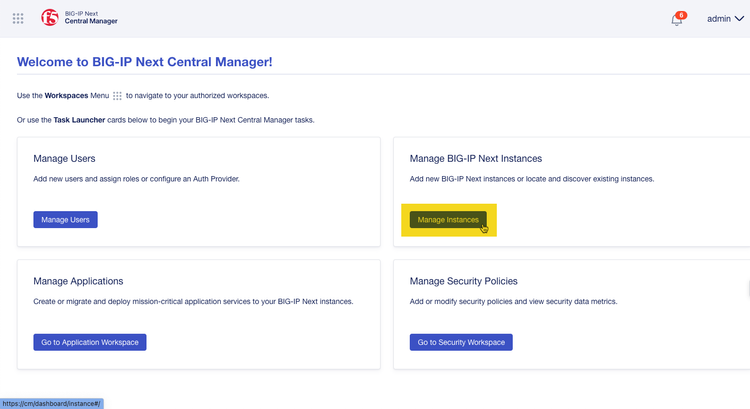Select the Manage BIG-IP Next Instances heading
The height and width of the screenshot is (409, 750).
[476, 158]
